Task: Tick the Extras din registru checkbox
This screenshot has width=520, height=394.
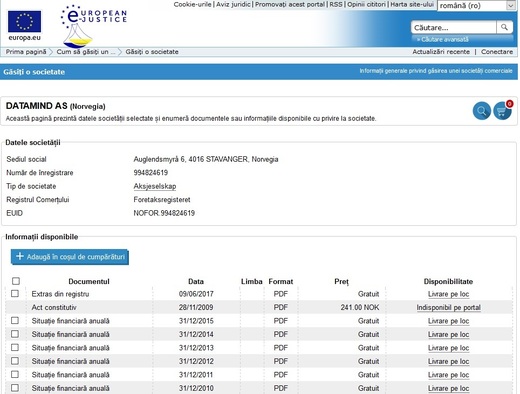Action: pos(15,294)
